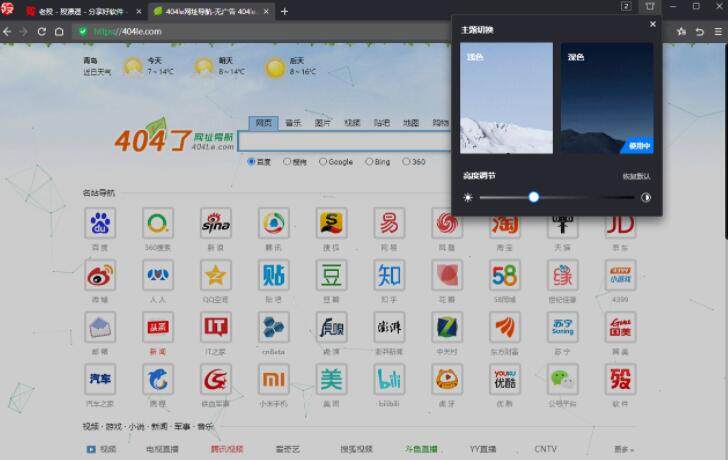Open the Weibo eye logo icon

pos(100,275)
